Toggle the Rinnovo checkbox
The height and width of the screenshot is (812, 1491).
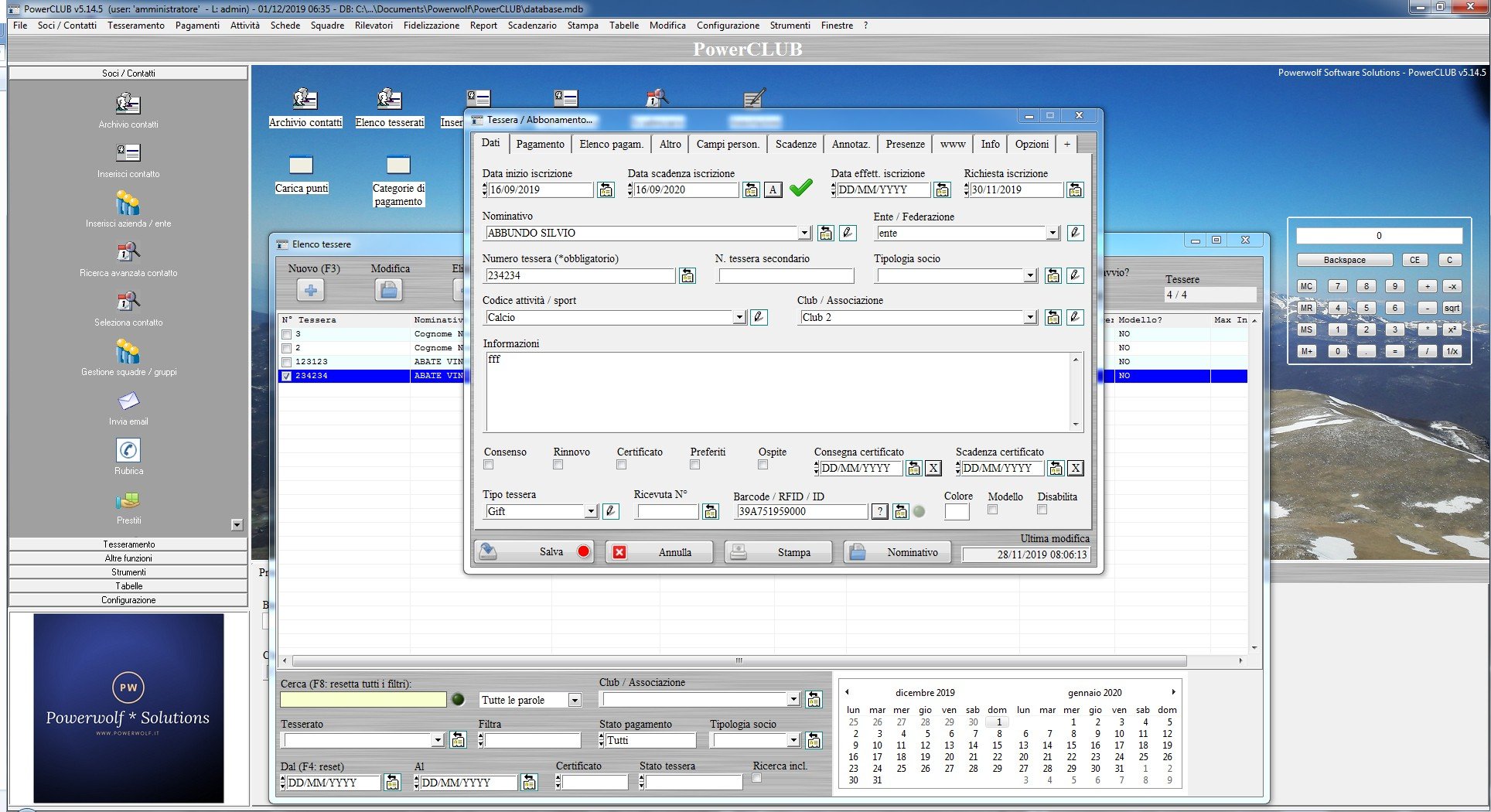(558, 465)
